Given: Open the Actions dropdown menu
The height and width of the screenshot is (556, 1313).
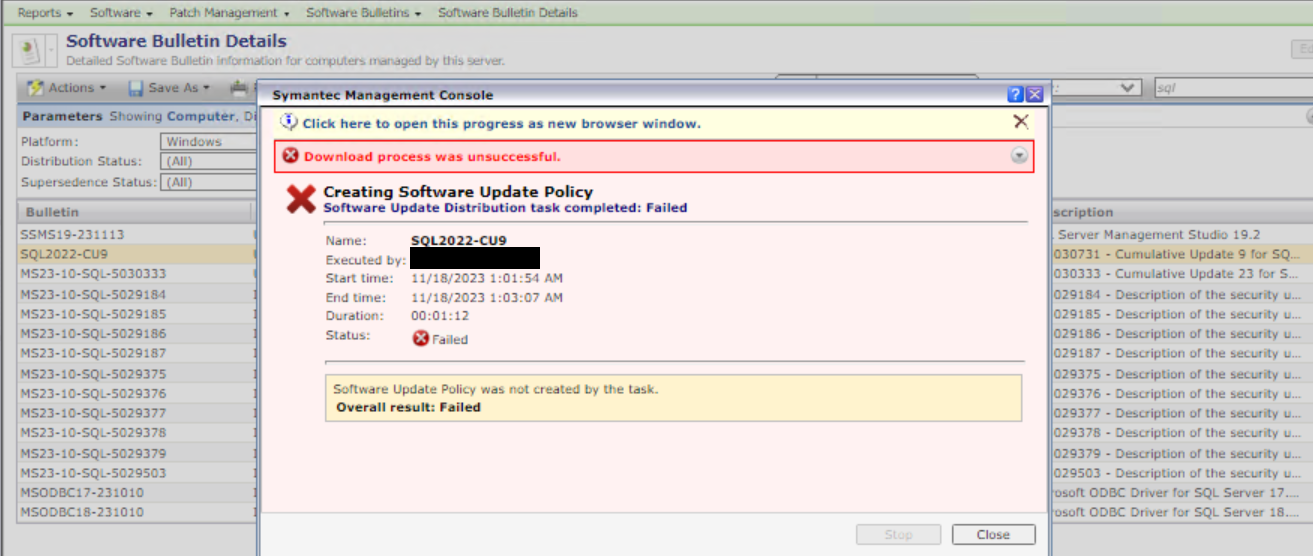Looking at the screenshot, I should pyautogui.click(x=66, y=88).
